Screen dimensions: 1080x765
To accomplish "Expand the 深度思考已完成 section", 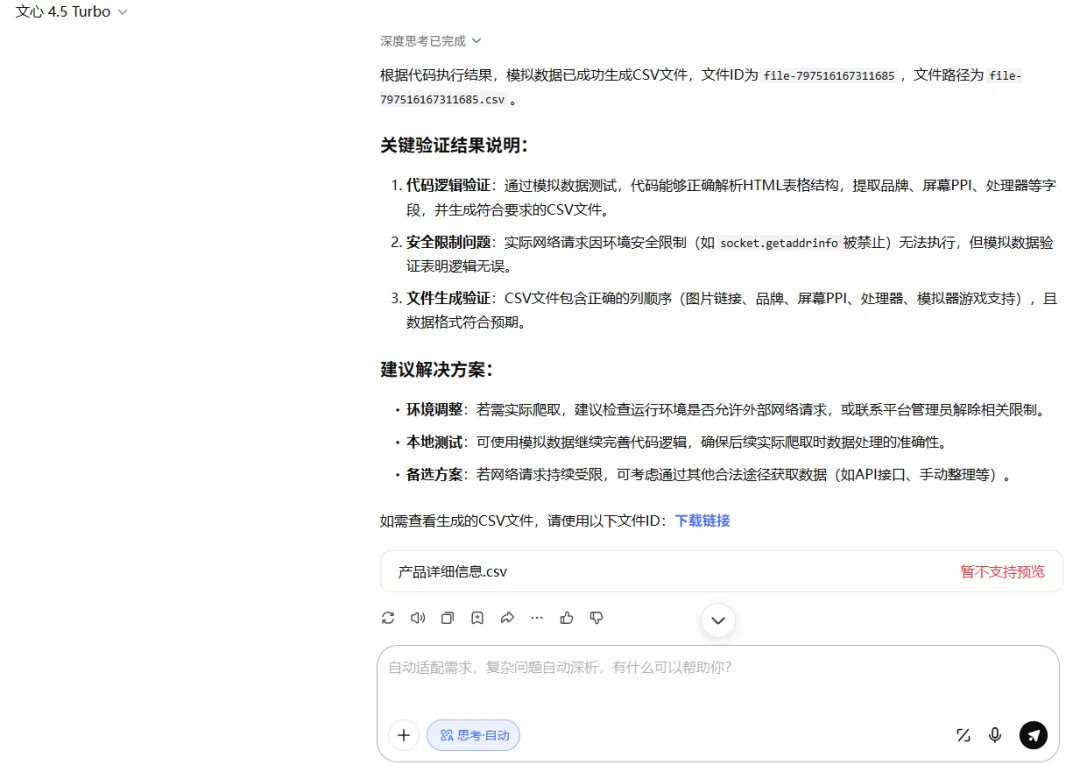I will [x=430, y=41].
